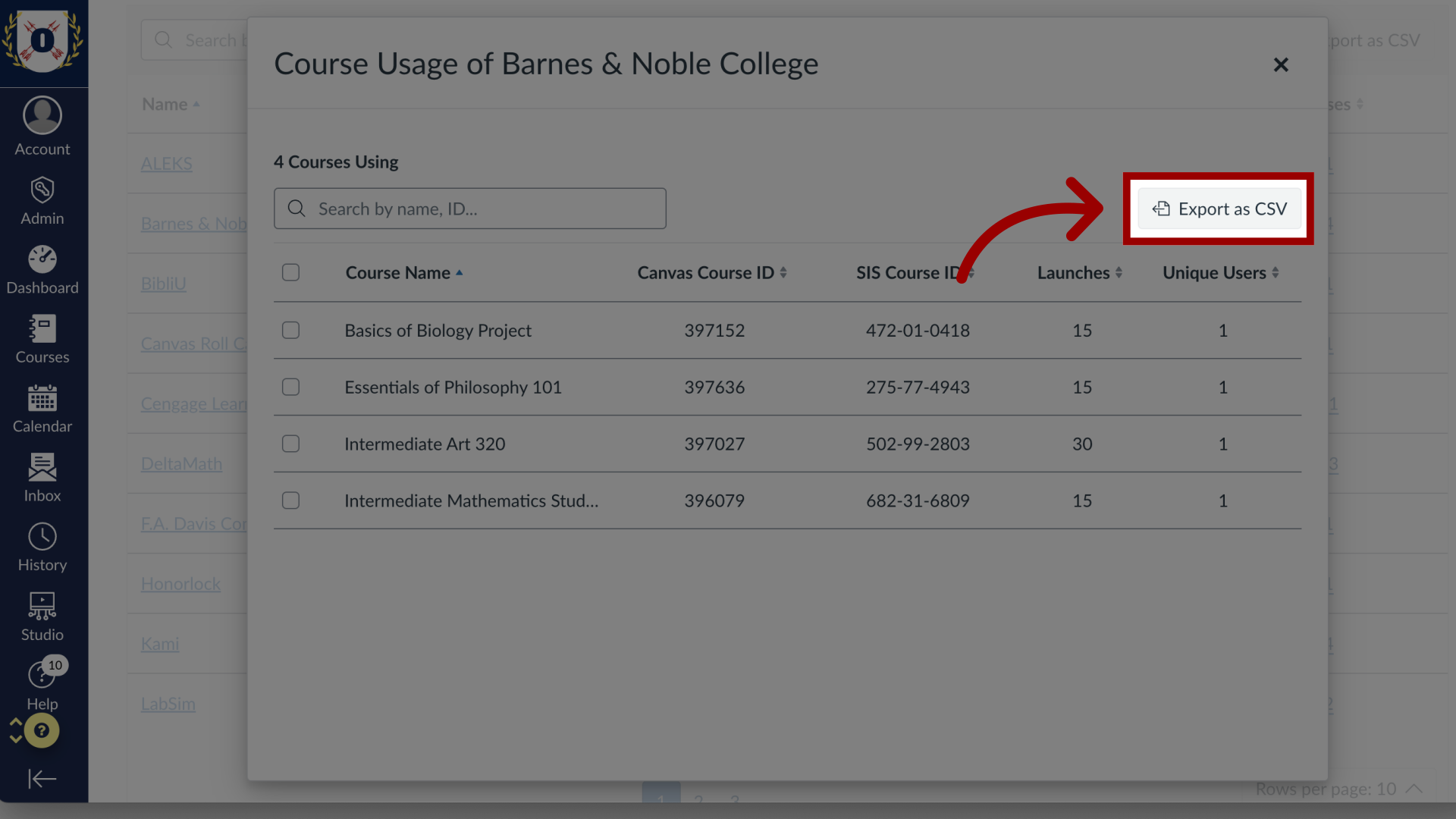Click the background page search field
1456x819 pixels.
tap(194, 40)
